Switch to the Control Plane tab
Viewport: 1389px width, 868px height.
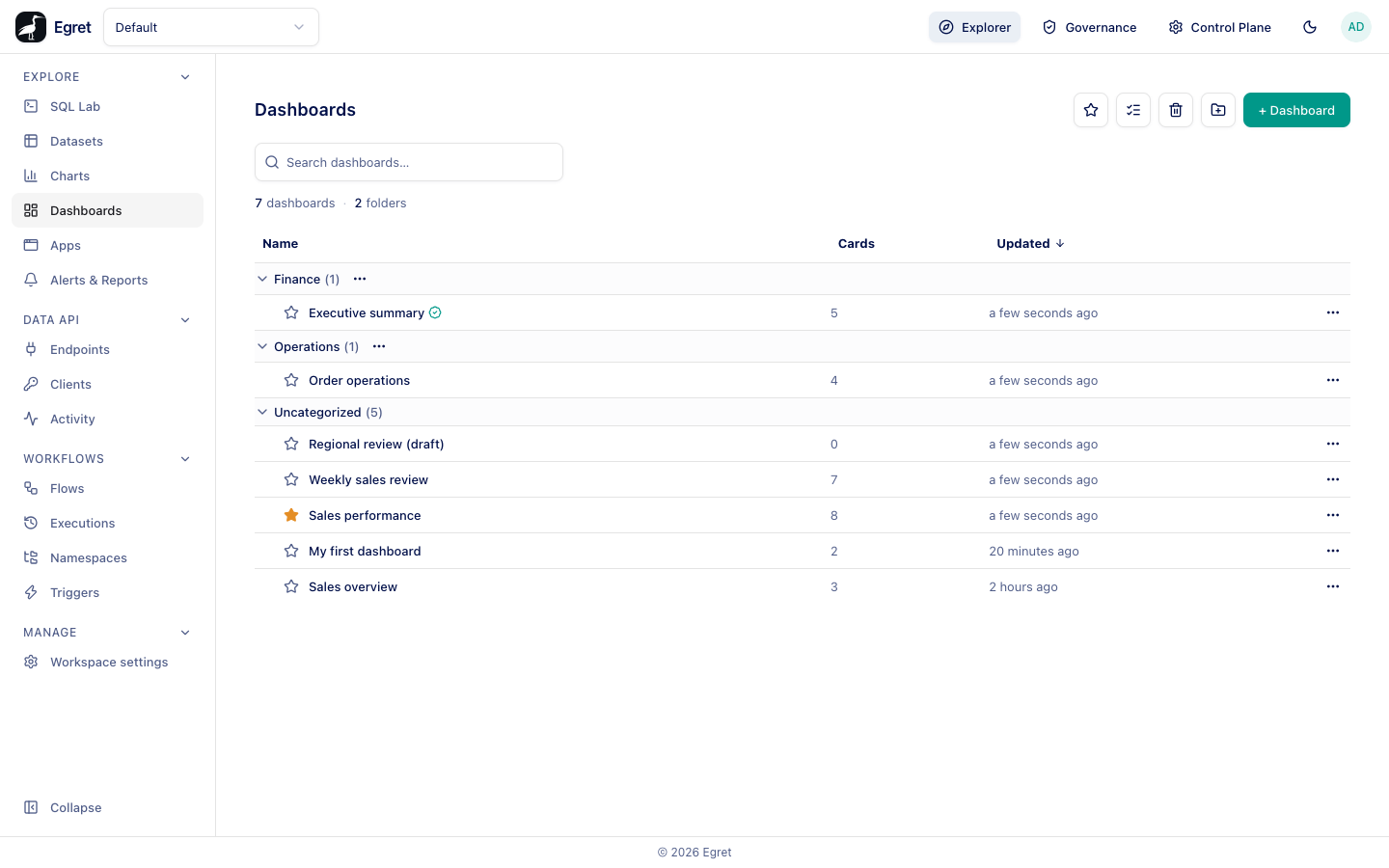(1220, 27)
